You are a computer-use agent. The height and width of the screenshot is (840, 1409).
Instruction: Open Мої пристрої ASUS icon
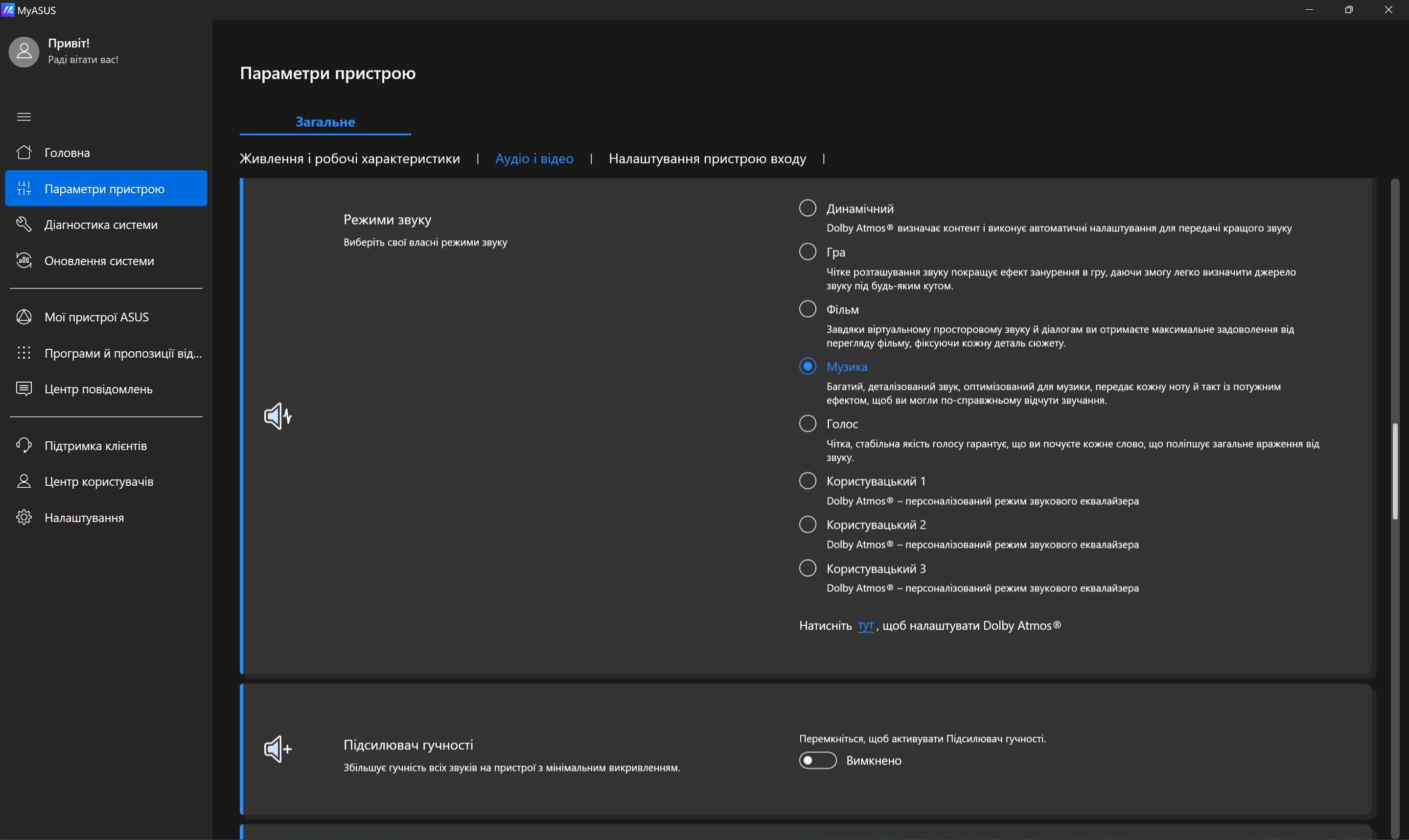[24, 317]
